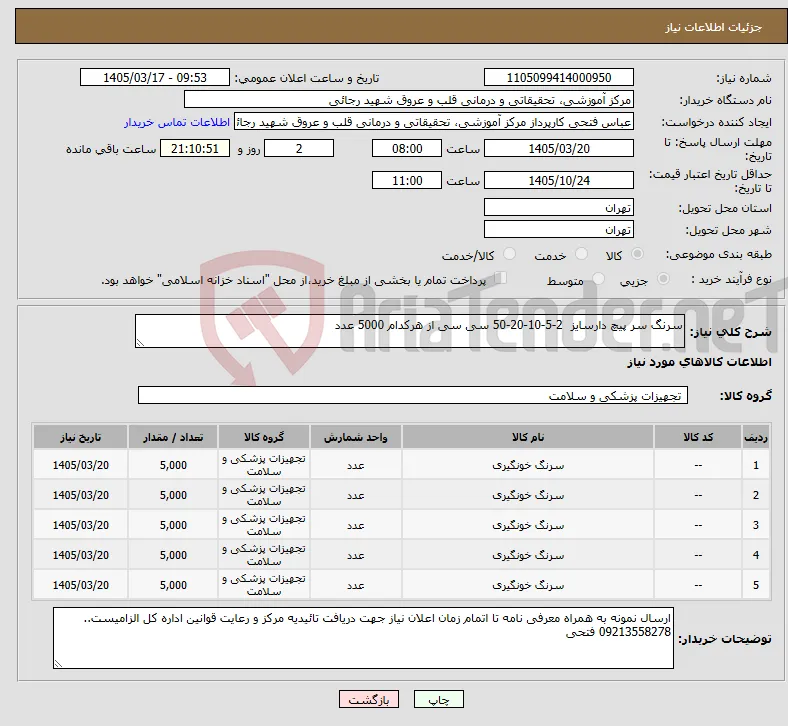Image resolution: width=788 pixels, height=726 pixels.
Task: Click row number 3 in the ردیف column
Action: point(755,525)
